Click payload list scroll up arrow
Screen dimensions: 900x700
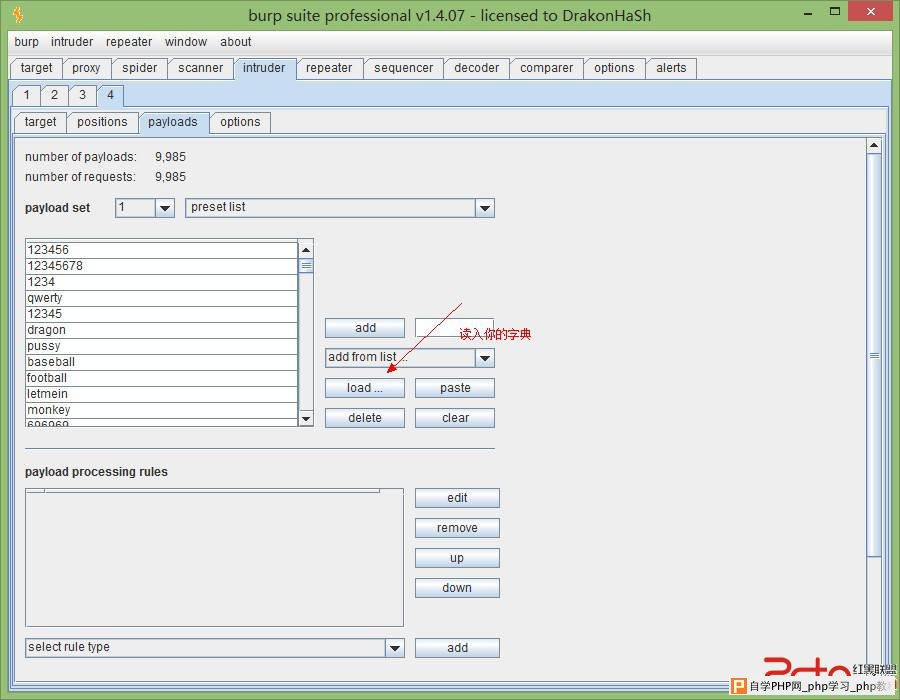[306, 250]
